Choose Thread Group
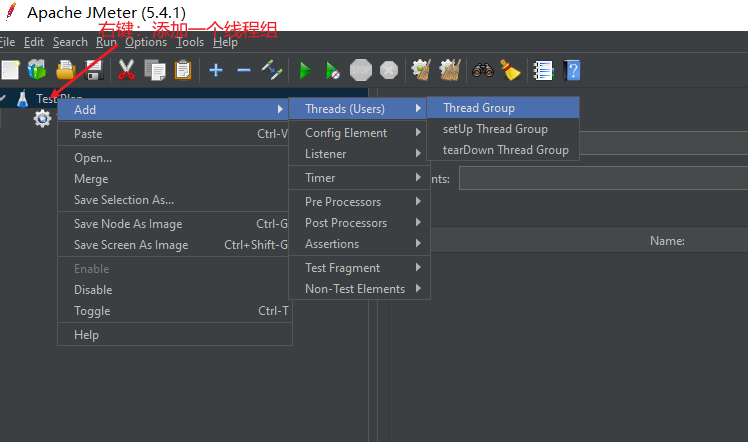The width and height of the screenshot is (748, 442). click(503, 108)
